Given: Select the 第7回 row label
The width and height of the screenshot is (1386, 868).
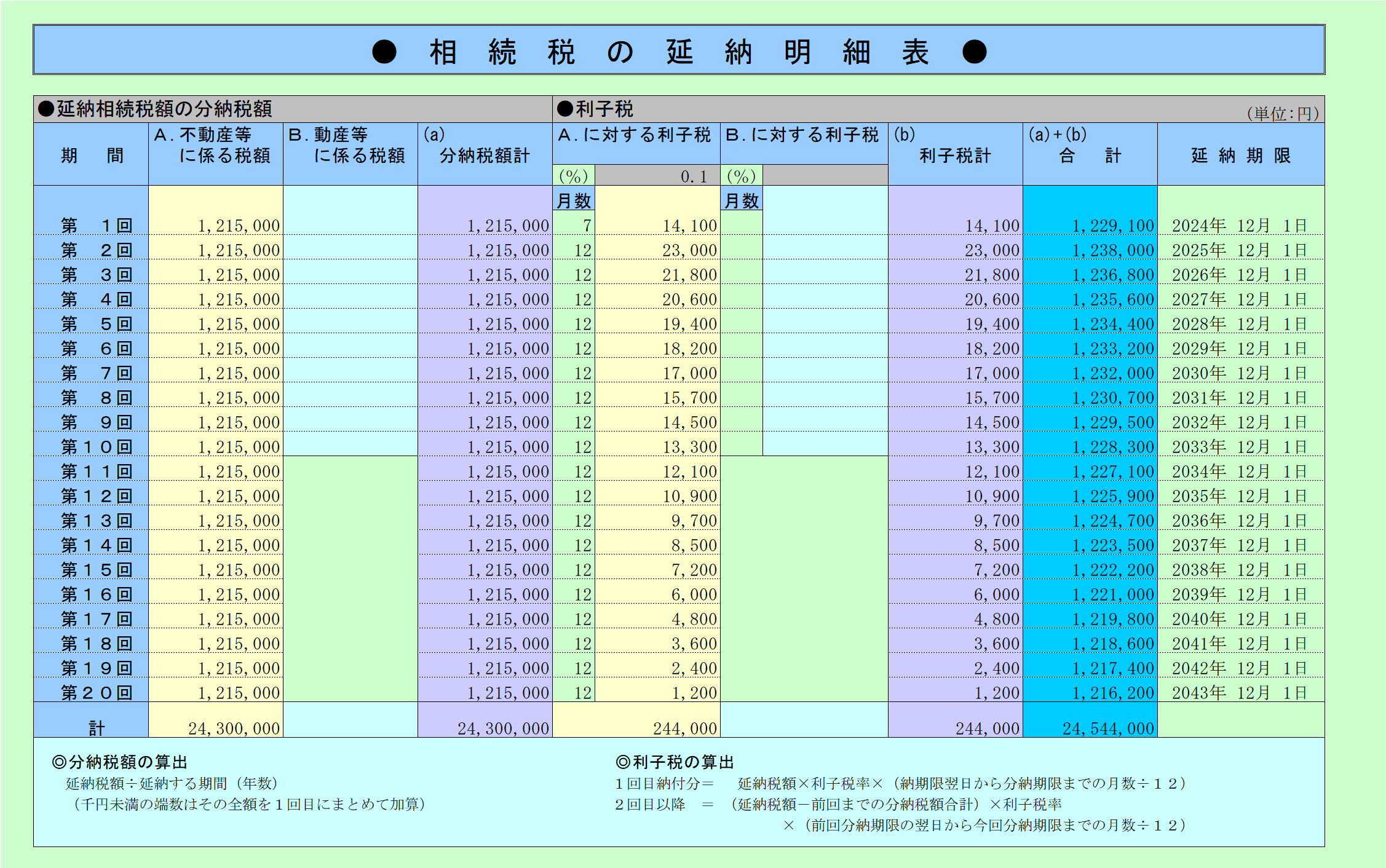Looking at the screenshot, I should click(97, 373).
